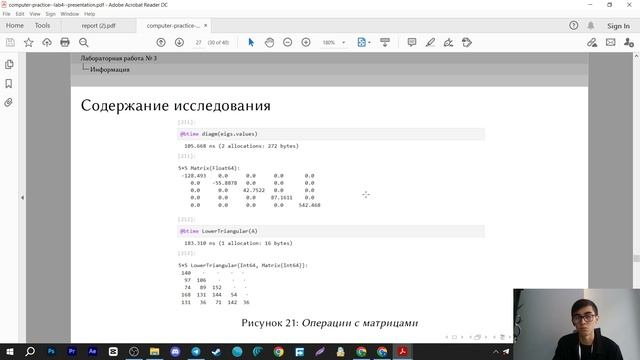Image resolution: width=640 pixels, height=360 pixels.
Task: Open Steam from the taskbar
Action: click(216, 351)
